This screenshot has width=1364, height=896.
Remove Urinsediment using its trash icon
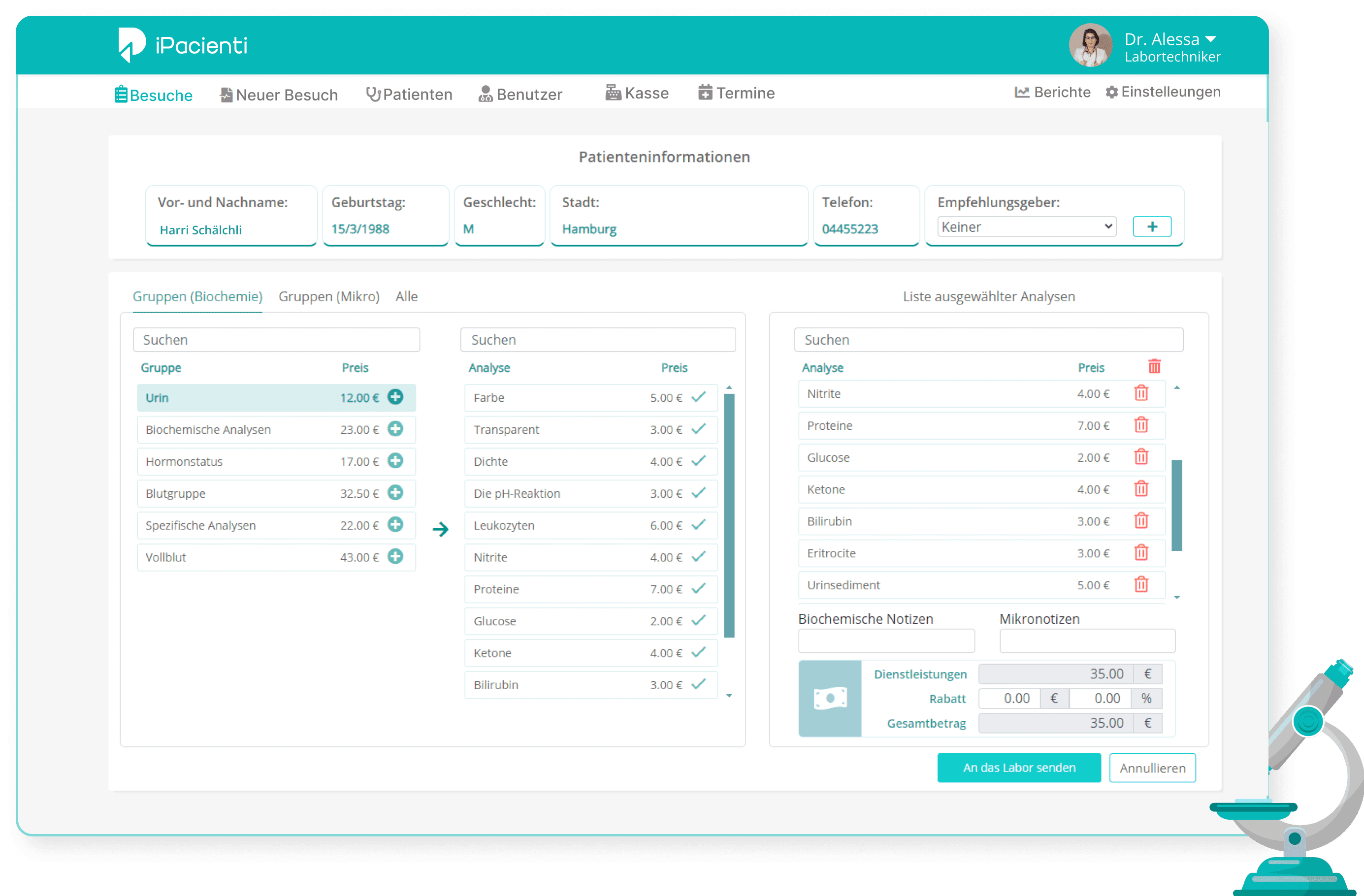(1141, 584)
